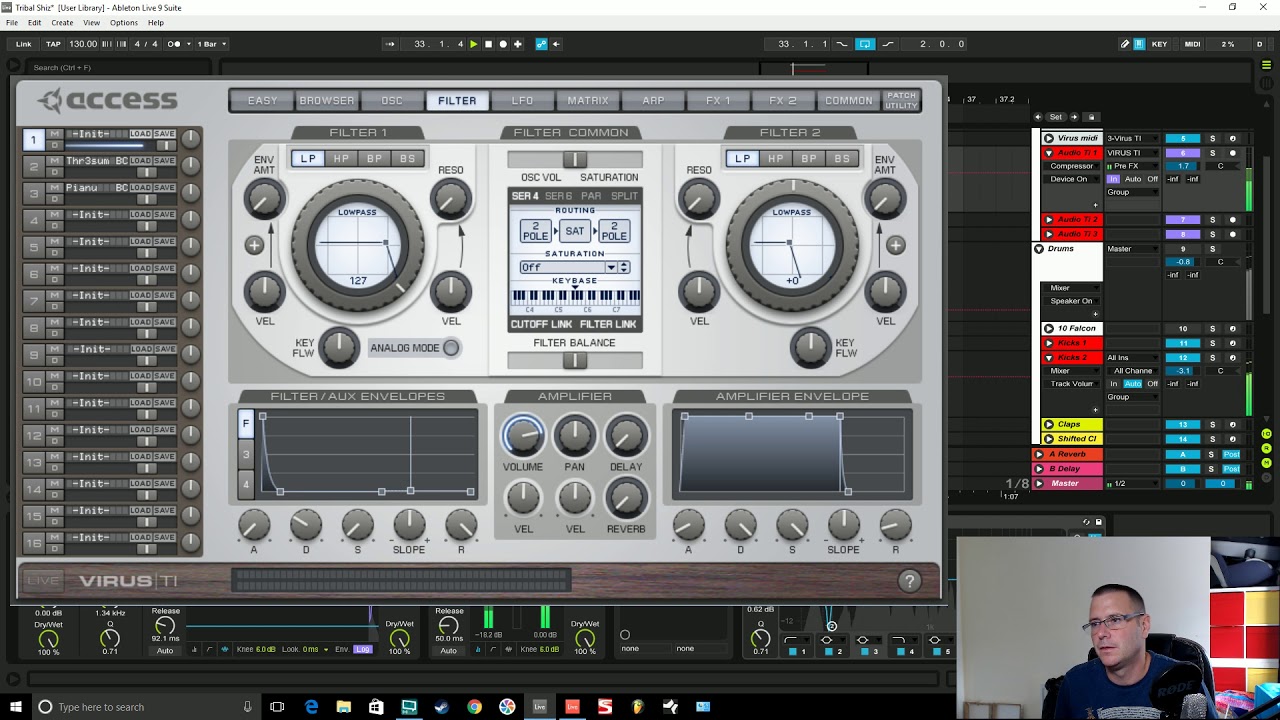
Task: Open Steam from the Windows taskbar
Action: coord(441,707)
